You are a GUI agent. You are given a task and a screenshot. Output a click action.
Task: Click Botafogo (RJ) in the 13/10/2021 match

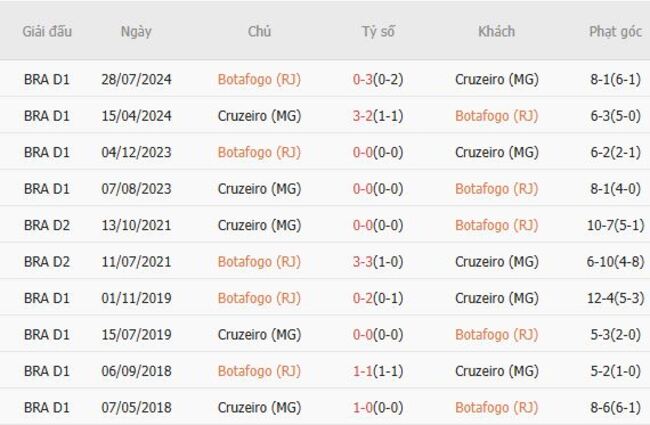coord(496,225)
